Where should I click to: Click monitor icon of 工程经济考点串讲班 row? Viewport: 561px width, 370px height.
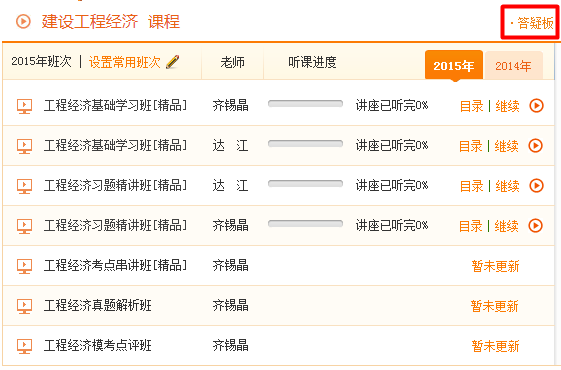tap(24, 266)
